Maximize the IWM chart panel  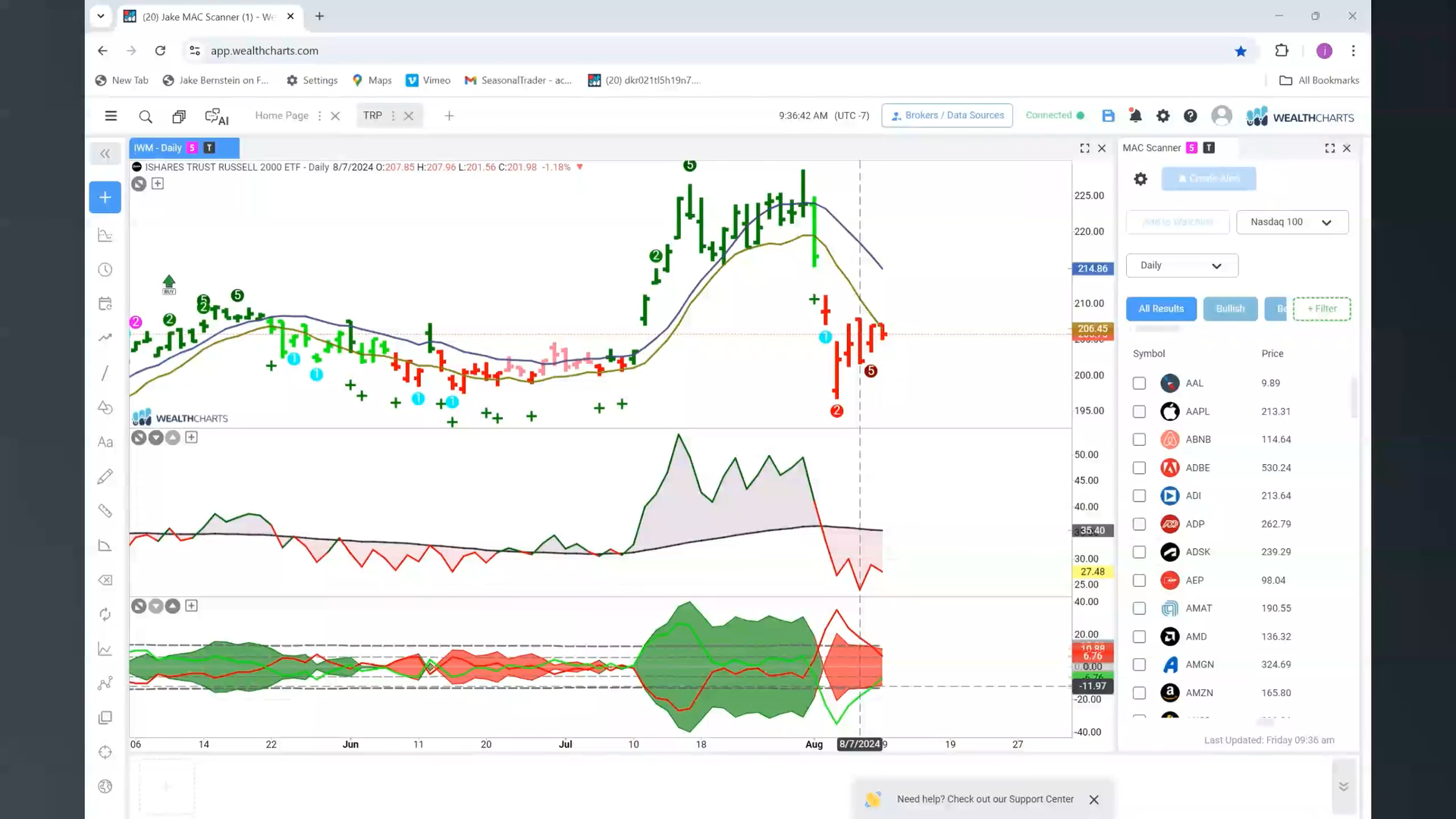click(1084, 149)
